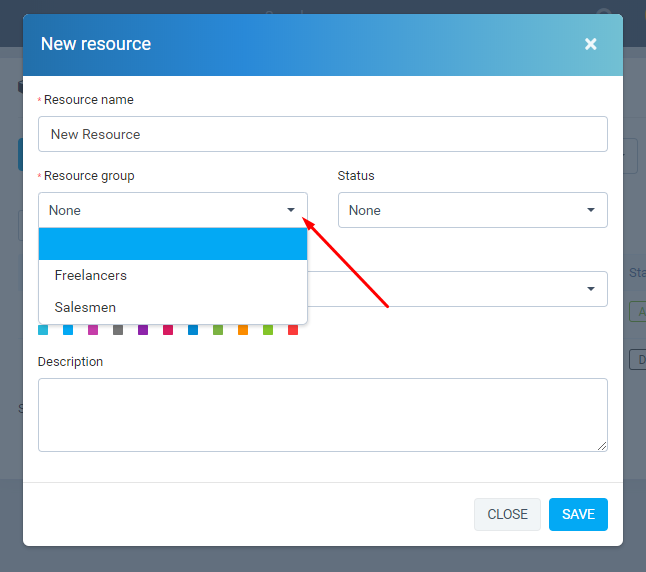This screenshot has height=572, width=646.
Task: Set resource color to red swatch
Action: tap(293, 330)
